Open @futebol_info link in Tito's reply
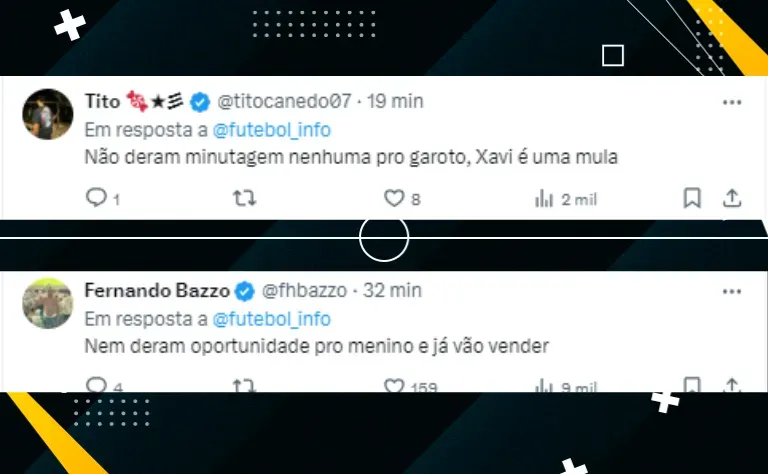 pyautogui.click(x=272, y=130)
